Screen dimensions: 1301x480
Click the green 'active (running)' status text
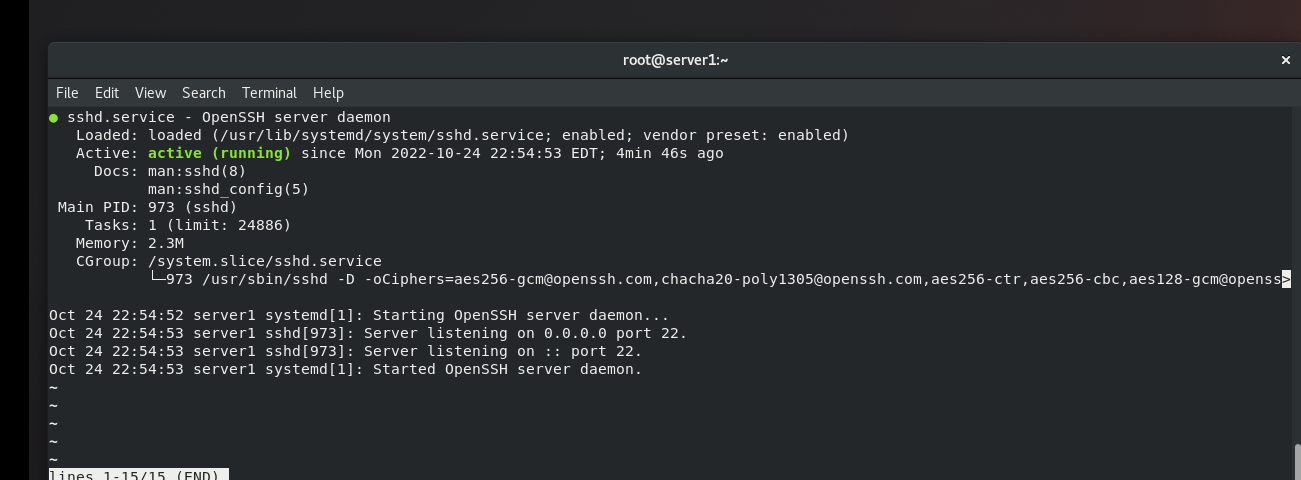[219, 153]
